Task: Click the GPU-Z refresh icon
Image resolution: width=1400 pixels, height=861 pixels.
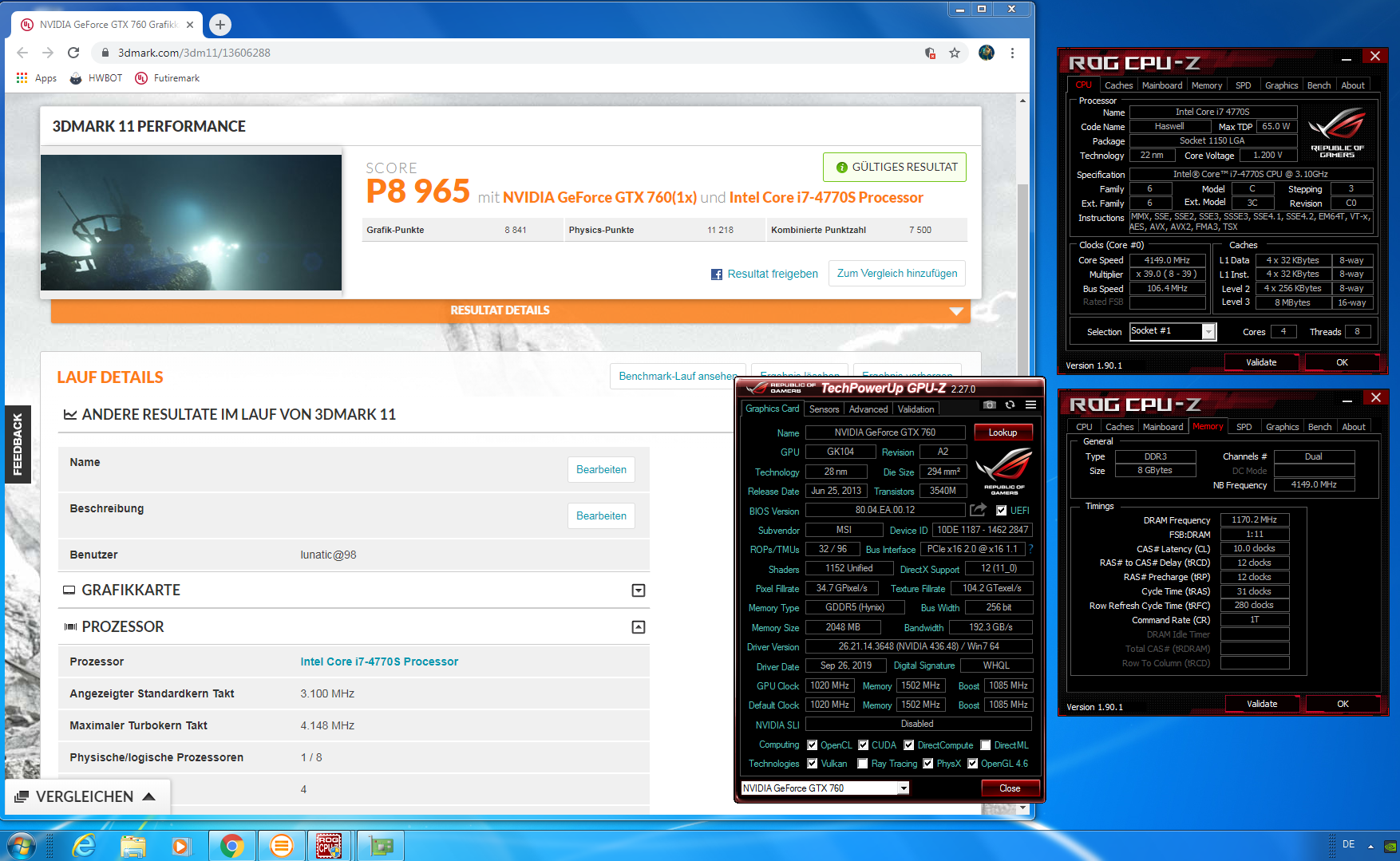Action: pos(1010,405)
